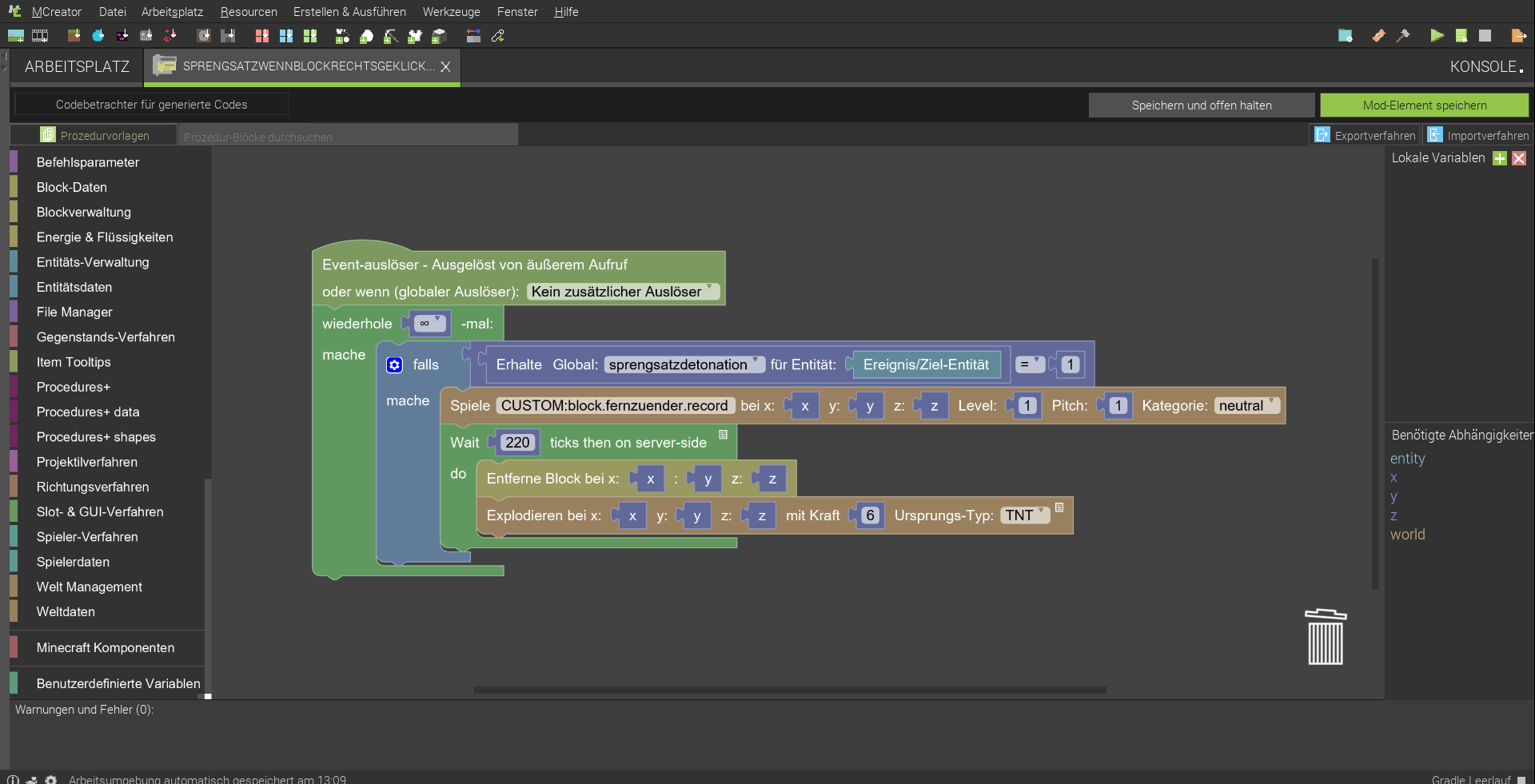Image resolution: width=1535 pixels, height=784 pixels.
Task: Open the sprengsatzdetonation variable dropdown
Action: pyautogui.click(x=684, y=365)
